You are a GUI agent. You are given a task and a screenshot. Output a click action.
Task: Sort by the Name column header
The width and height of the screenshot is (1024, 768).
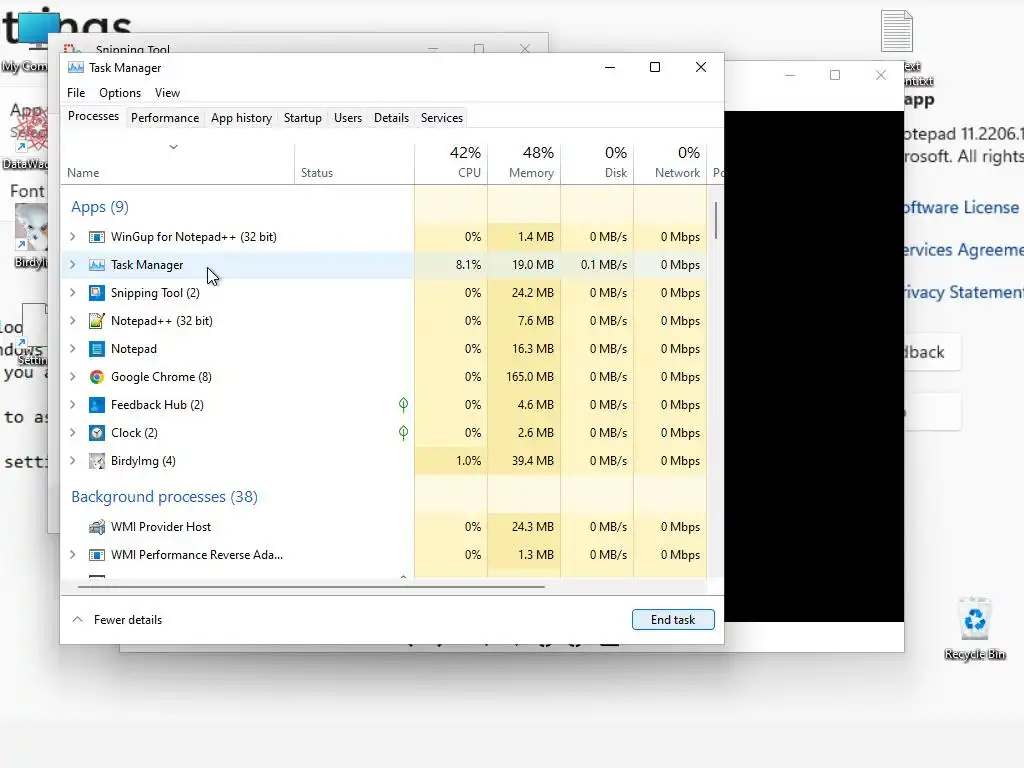pyautogui.click(x=178, y=163)
